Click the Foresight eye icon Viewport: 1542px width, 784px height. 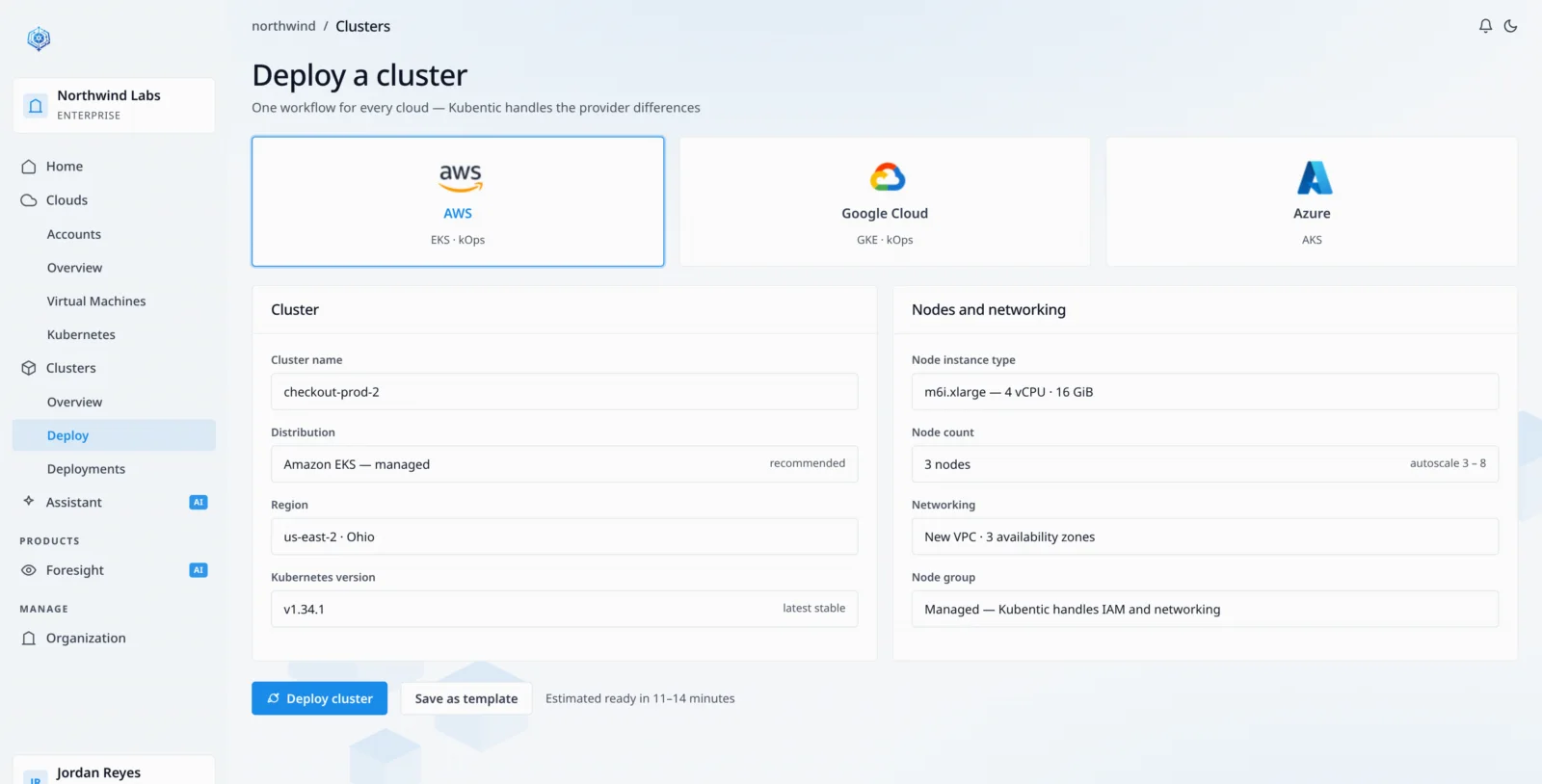[x=29, y=570]
